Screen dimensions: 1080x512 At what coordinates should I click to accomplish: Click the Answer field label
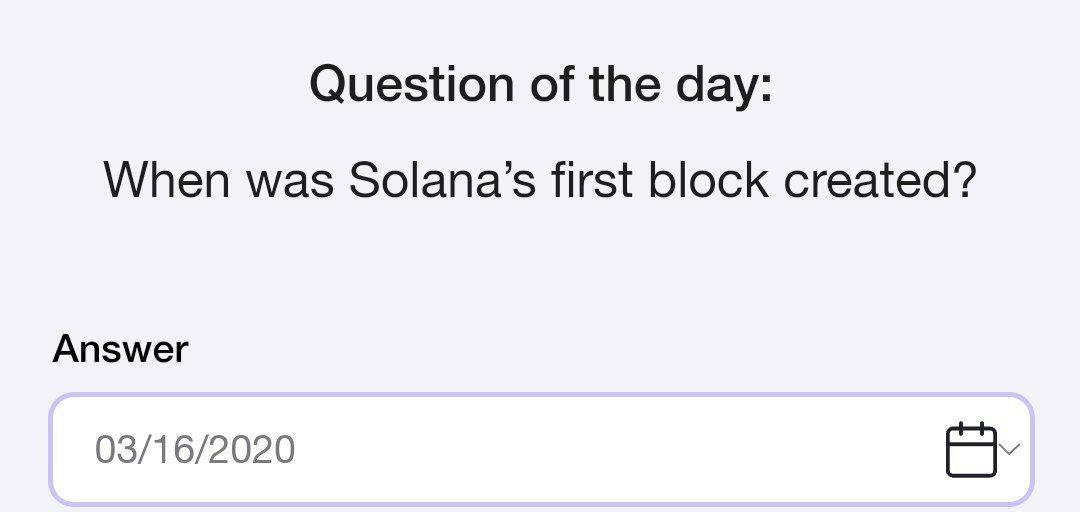click(x=120, y=349)
